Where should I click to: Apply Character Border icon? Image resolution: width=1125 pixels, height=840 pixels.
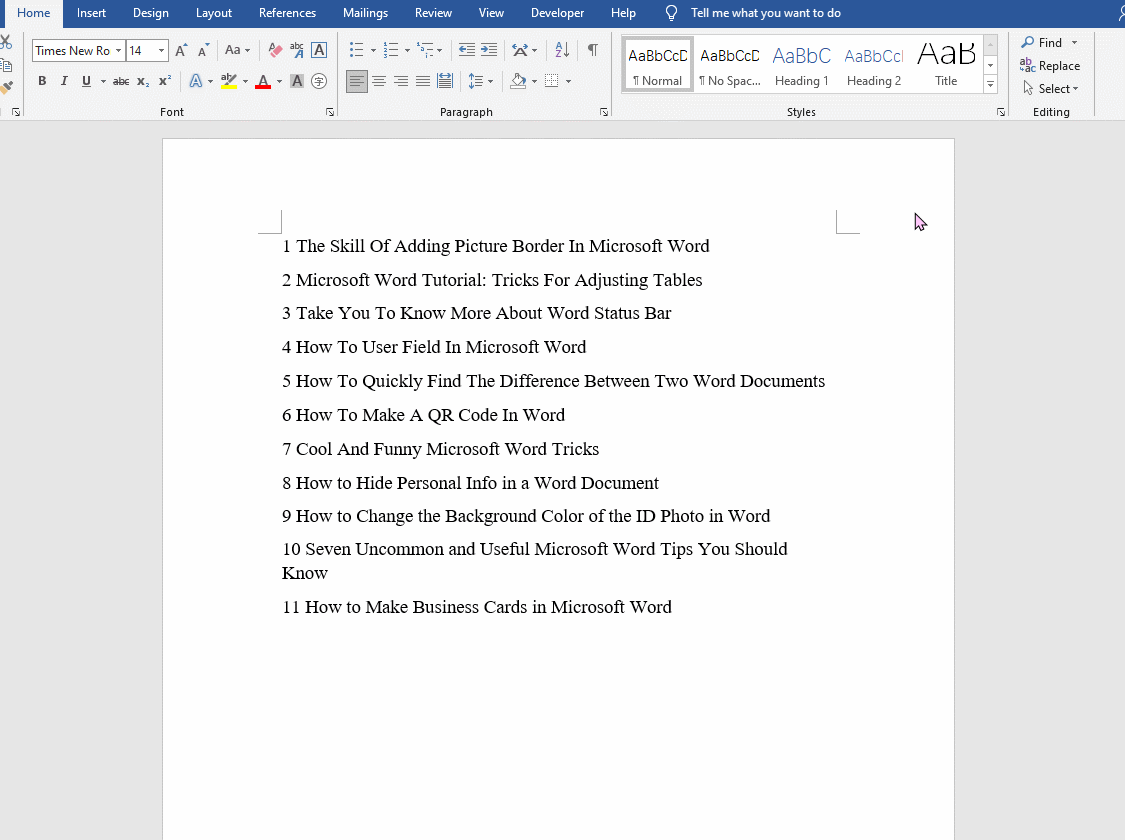point(319,50)
